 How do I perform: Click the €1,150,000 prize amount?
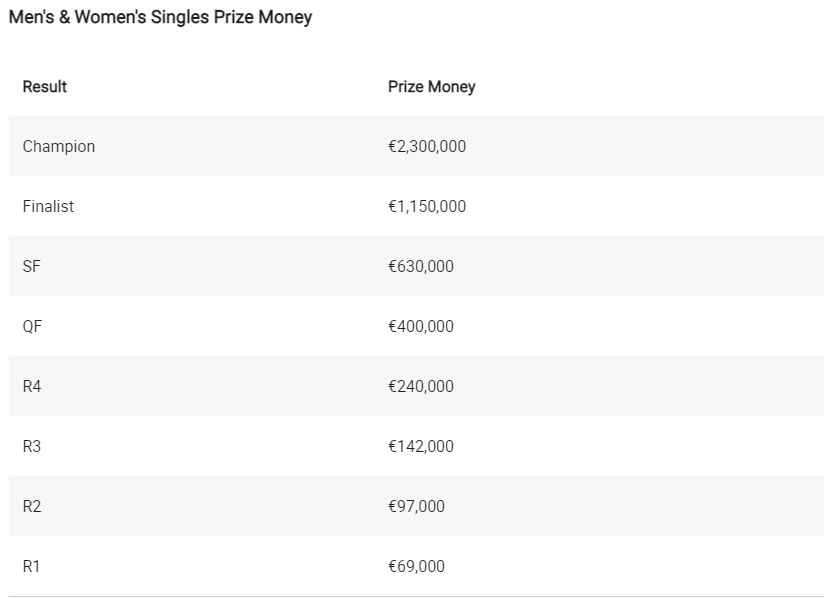(427, 207)
